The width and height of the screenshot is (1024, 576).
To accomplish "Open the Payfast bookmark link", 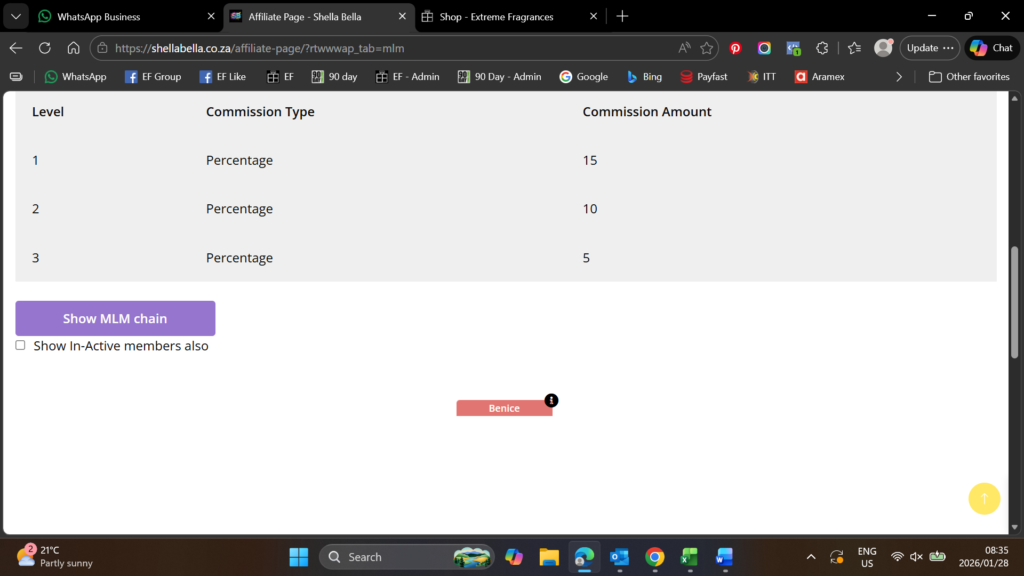I will [x=704, y=77].
